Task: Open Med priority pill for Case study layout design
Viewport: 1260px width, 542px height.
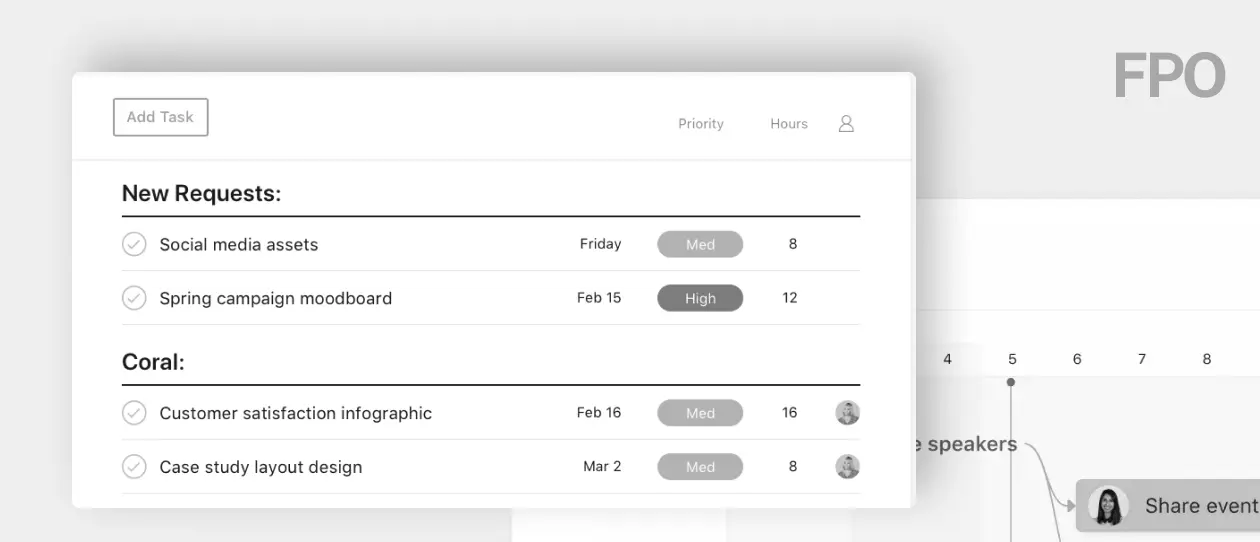Action: (x=700, y=467)
